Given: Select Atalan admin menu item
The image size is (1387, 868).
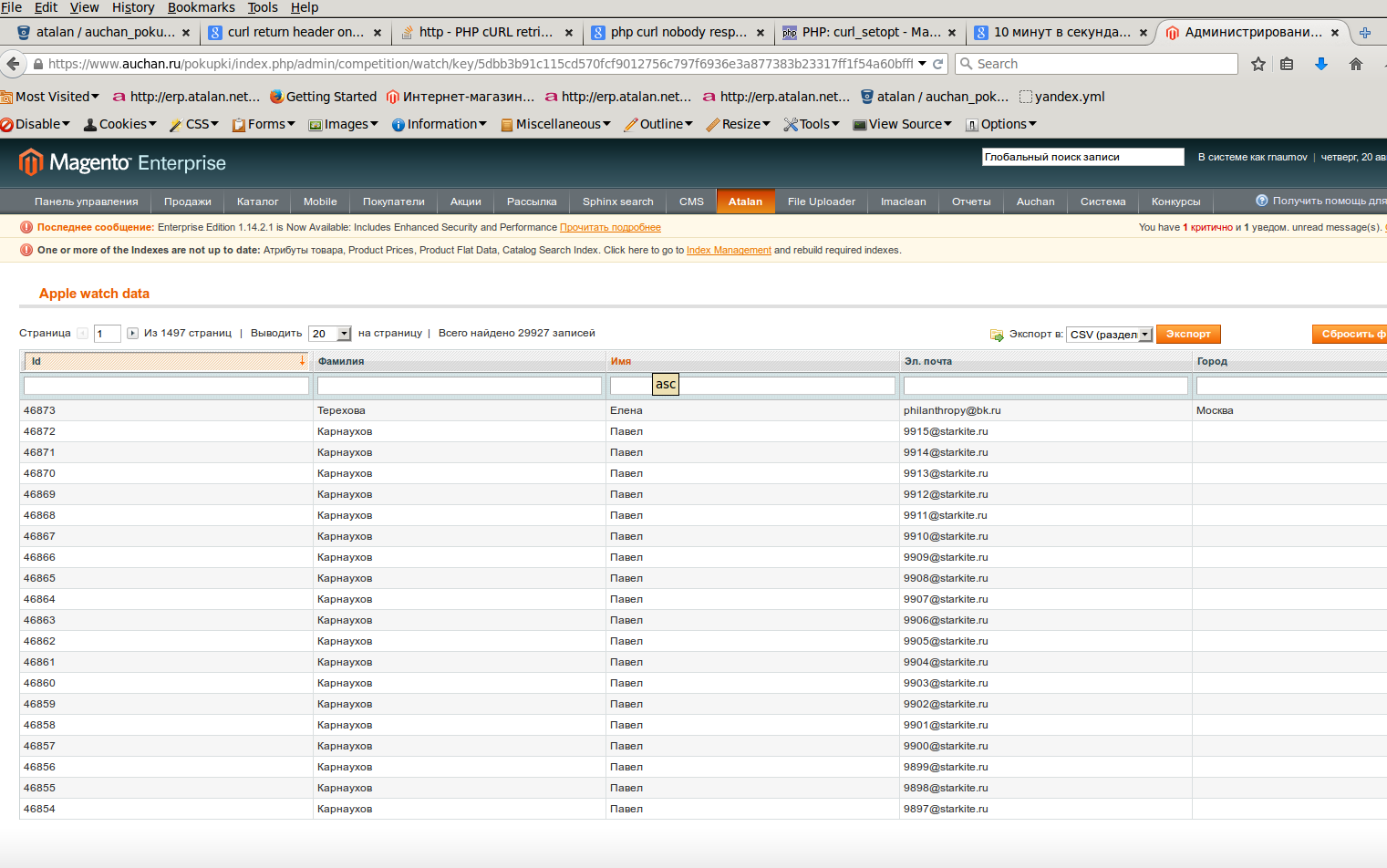Looking at the screenshot, I should pyautogui.click(x=745, y=201).
